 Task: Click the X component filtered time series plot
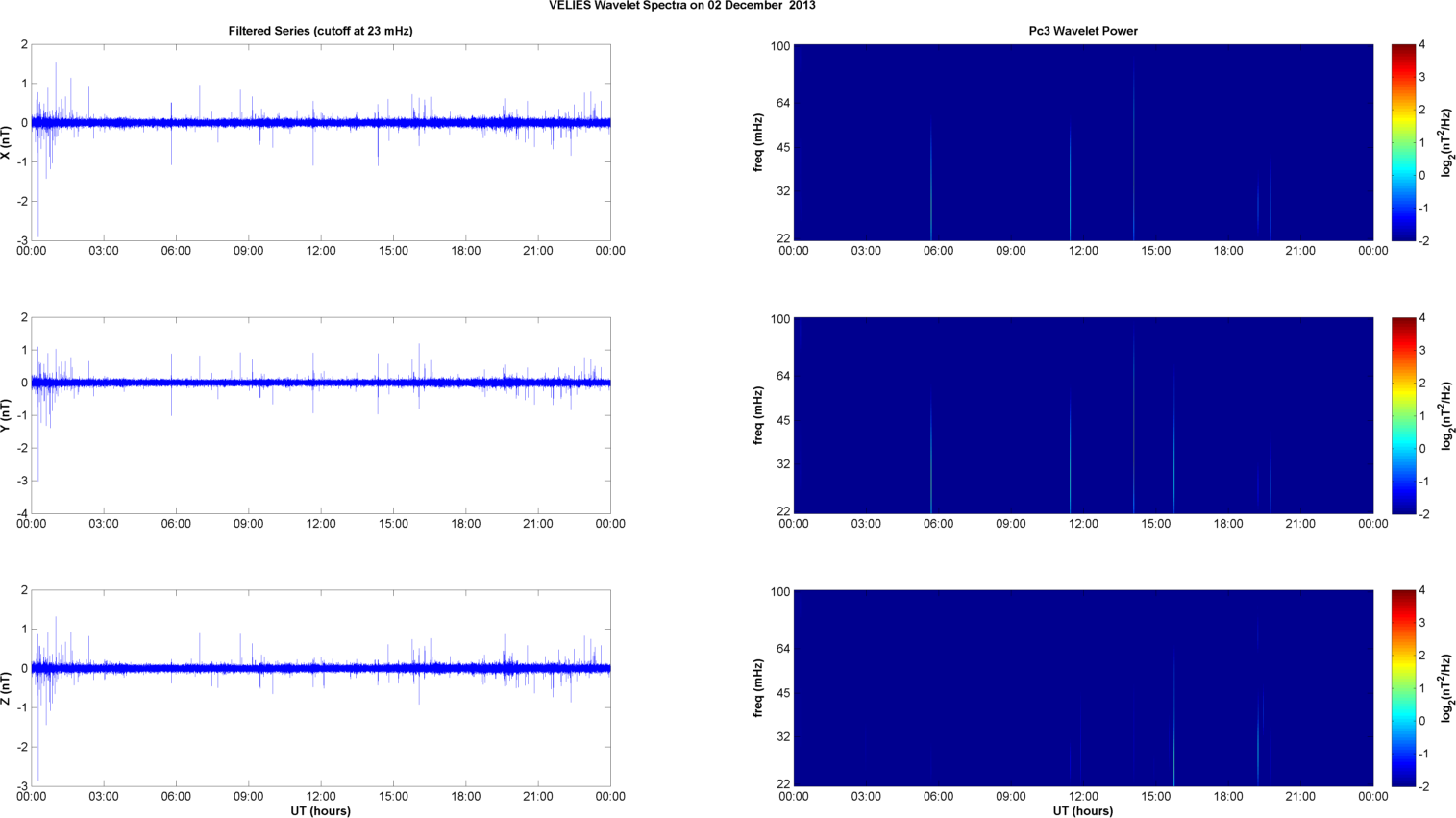[321, 142]
